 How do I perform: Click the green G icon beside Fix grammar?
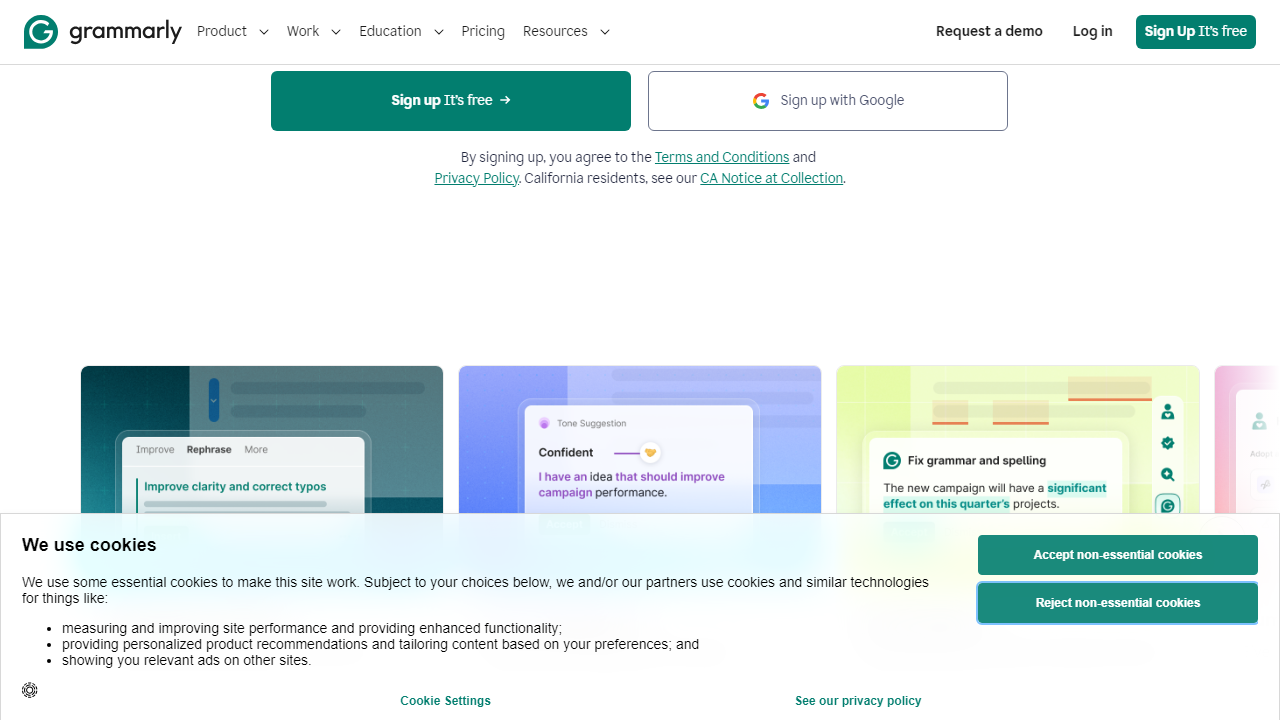pos(892,461)
